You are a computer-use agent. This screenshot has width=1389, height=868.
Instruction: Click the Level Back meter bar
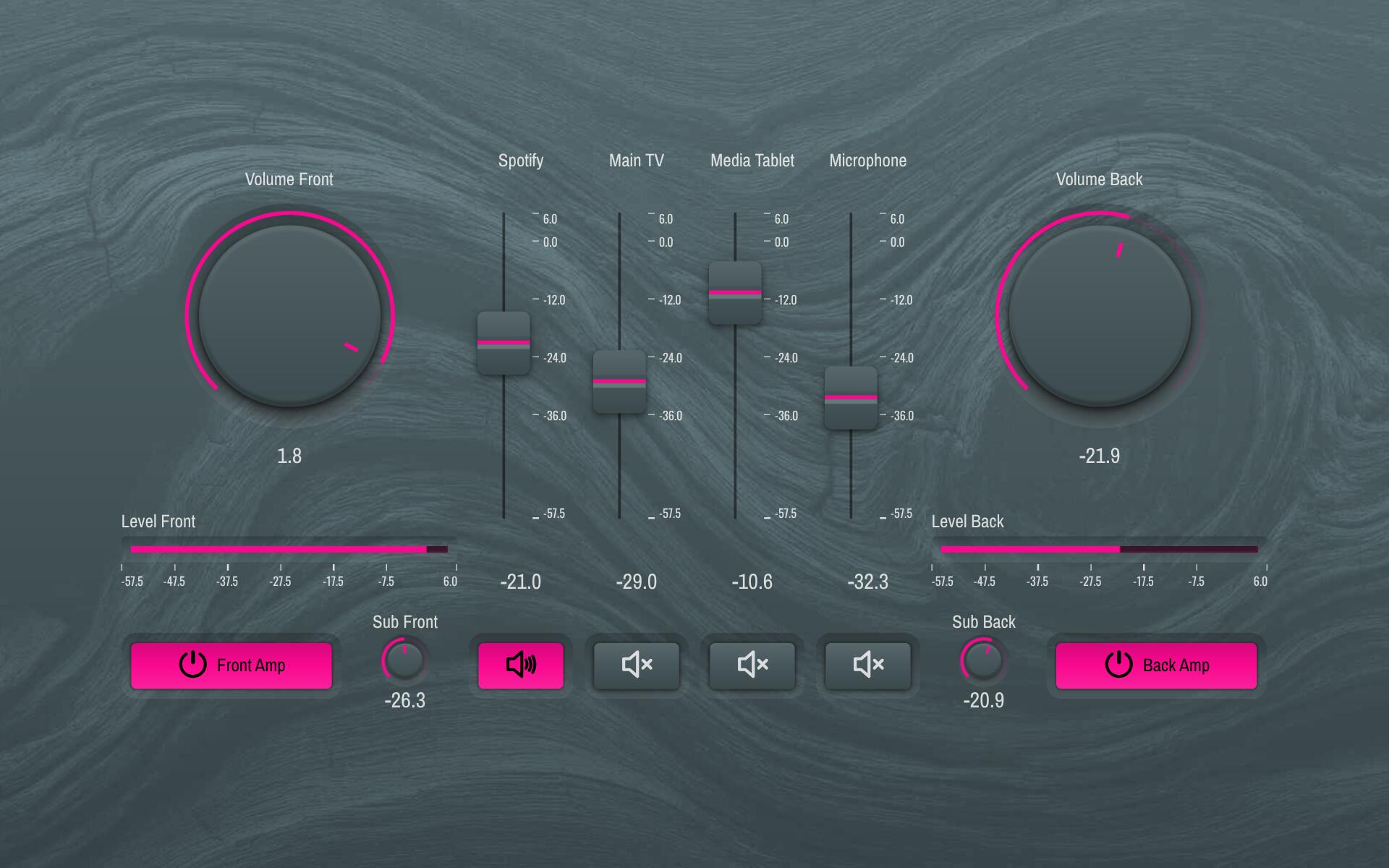click(x=1100, y=549)
